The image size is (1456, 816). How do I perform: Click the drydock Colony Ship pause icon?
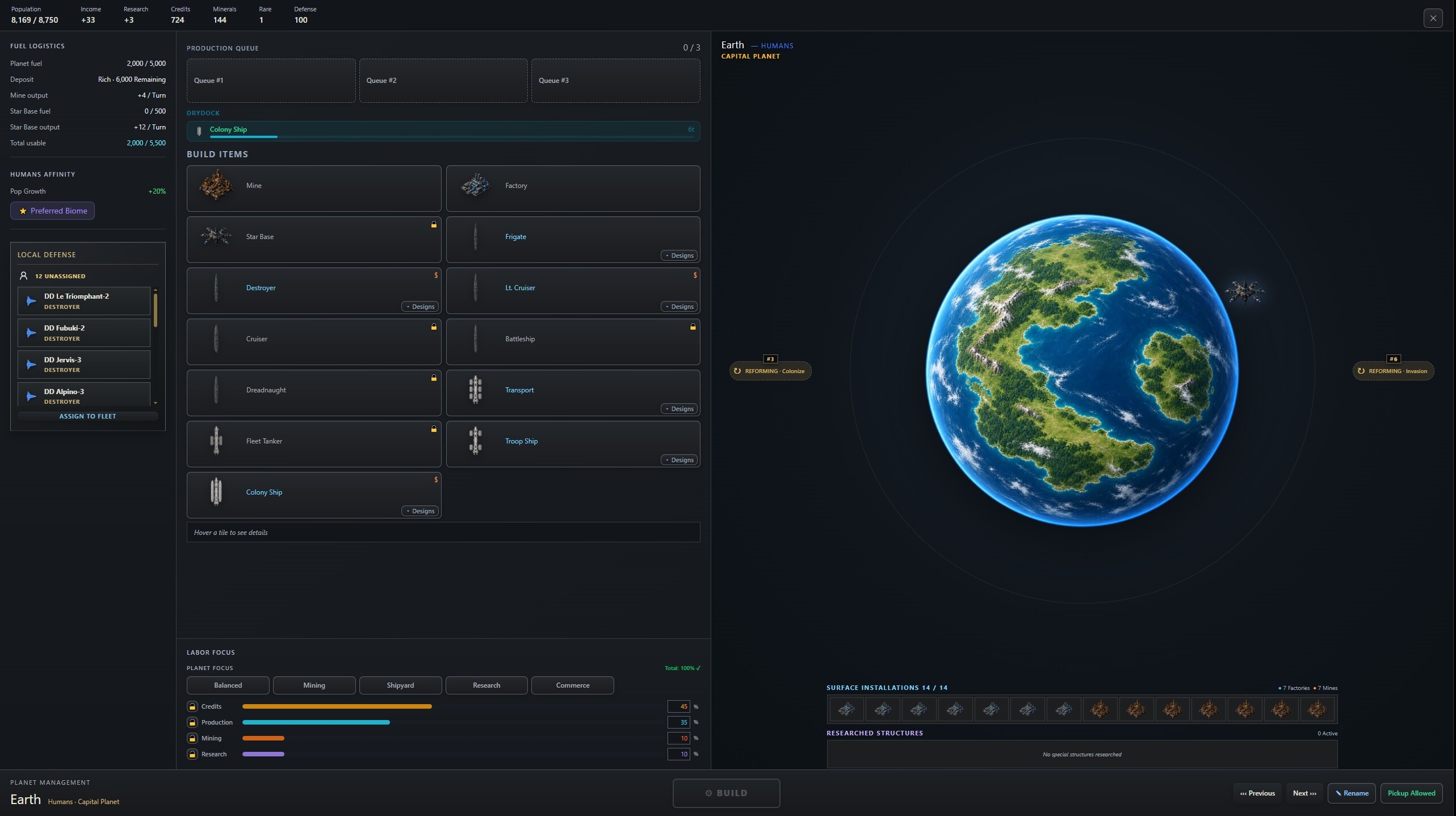pyautogui.click(x=199, y=131)
